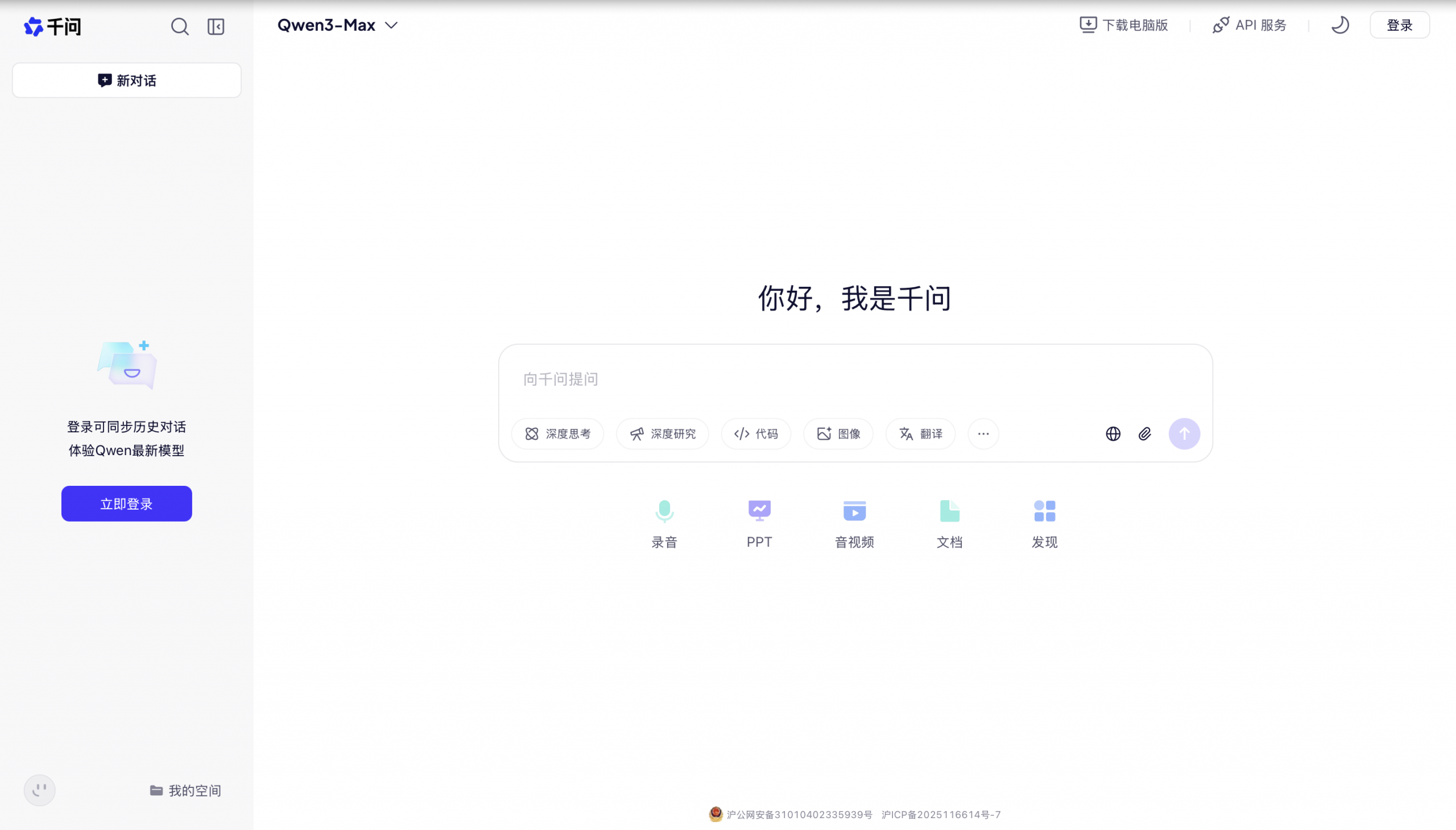Click the 向千问提问 input field
Image resolution: width=1456 pixels, height=830 pixels.
click(x=798, y=379)
